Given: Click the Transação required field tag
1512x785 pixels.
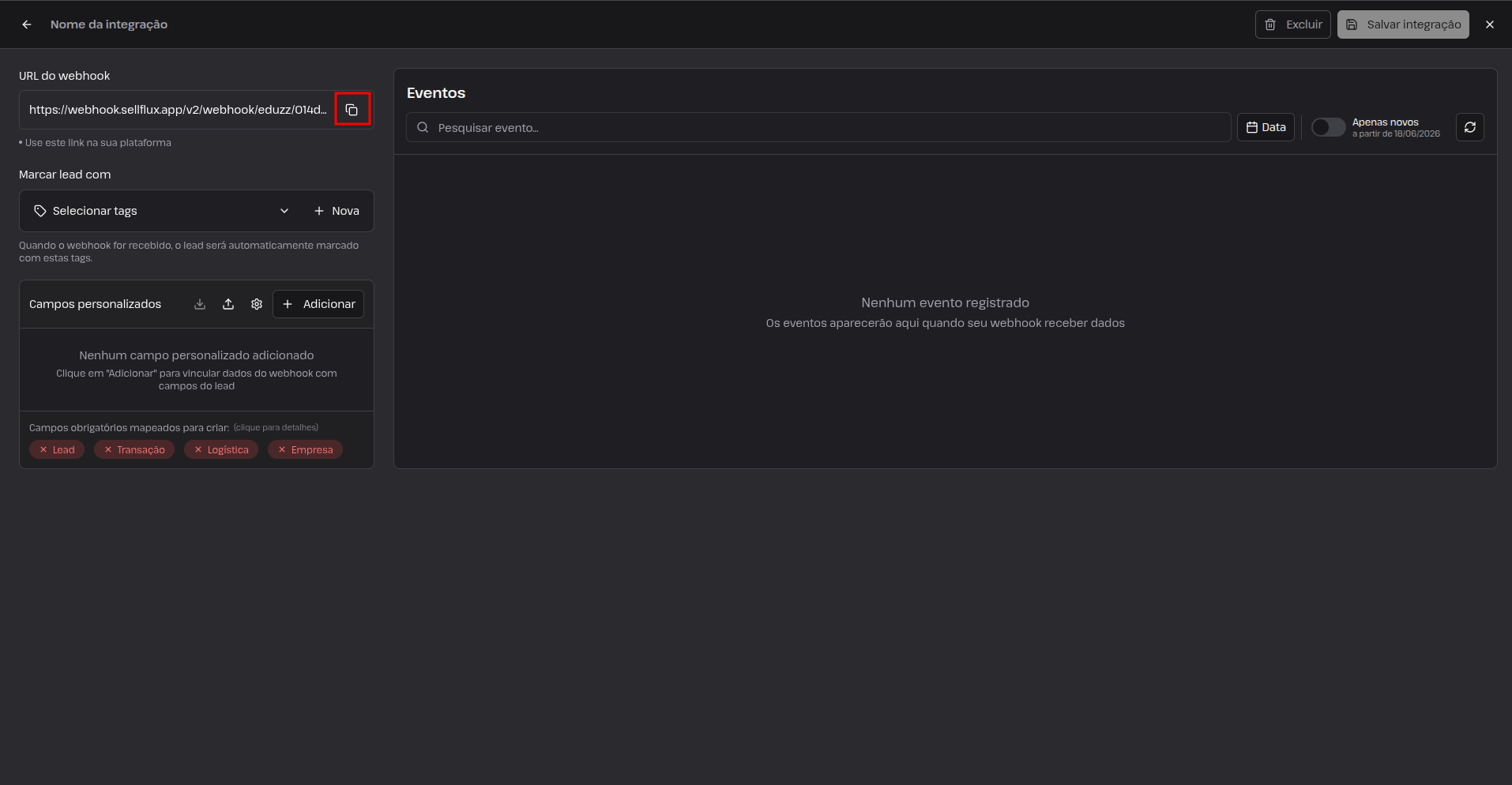Looking at the screenshot, I should click(134, 449).
